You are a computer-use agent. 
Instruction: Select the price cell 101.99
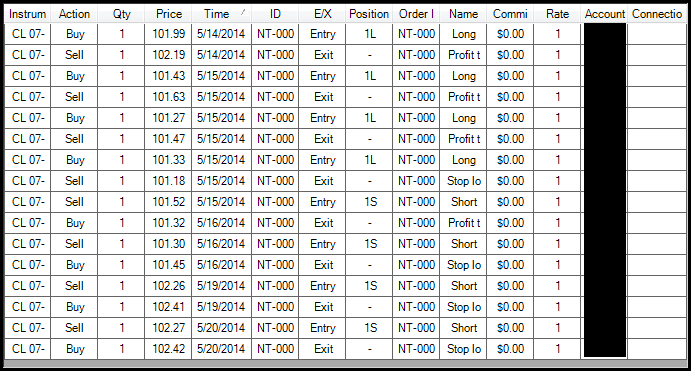[x=168, y=34]
